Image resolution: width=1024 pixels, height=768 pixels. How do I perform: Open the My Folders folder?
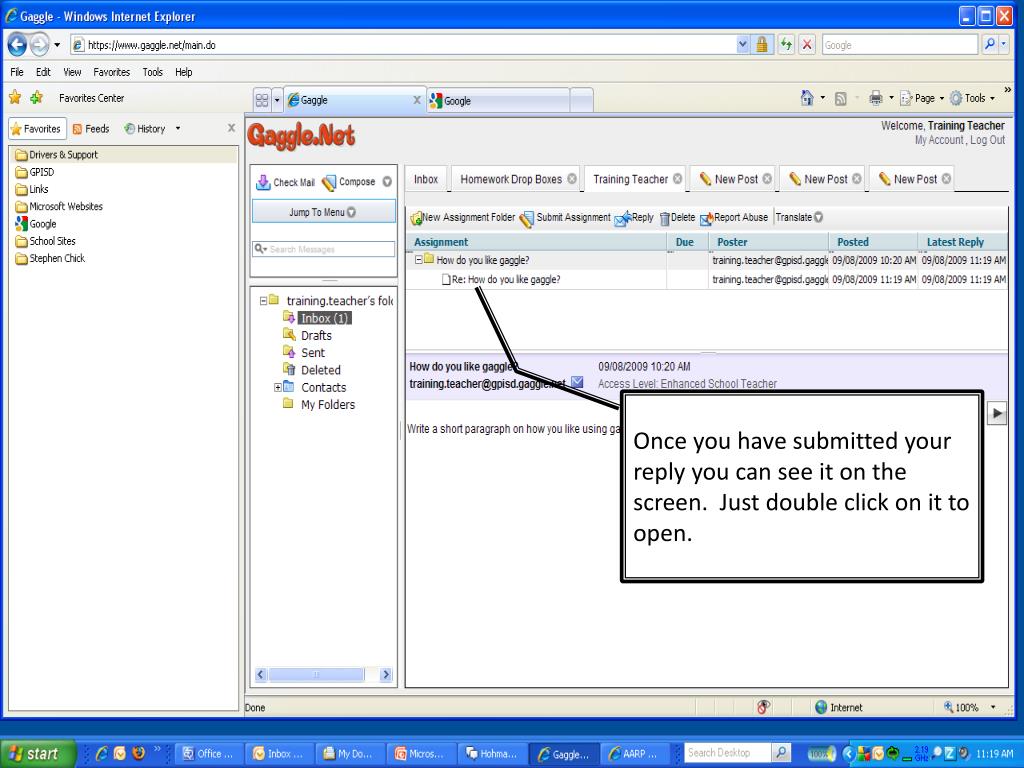328,405
